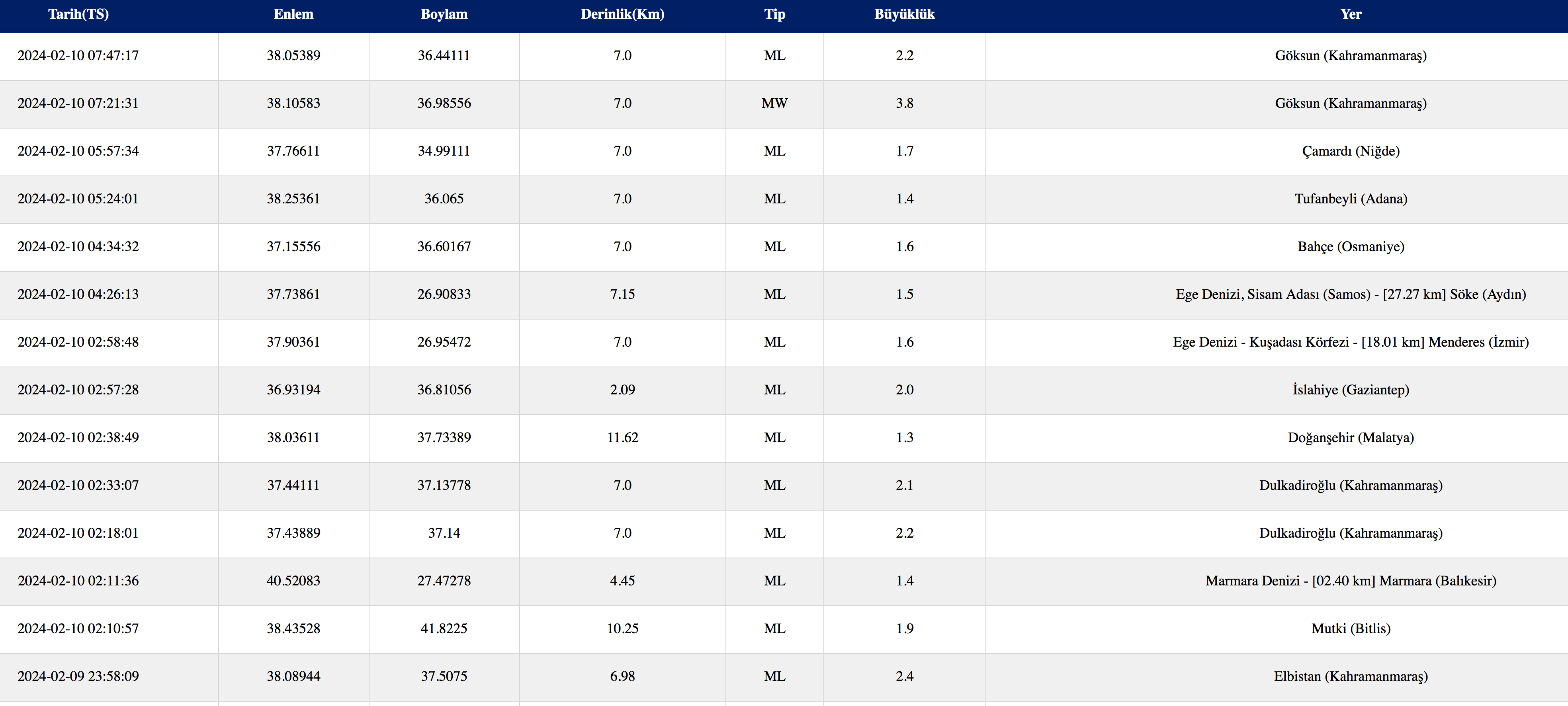Click latitude value 36.93194
Screen dimensions: 1568x706
[x=293, y=390]
